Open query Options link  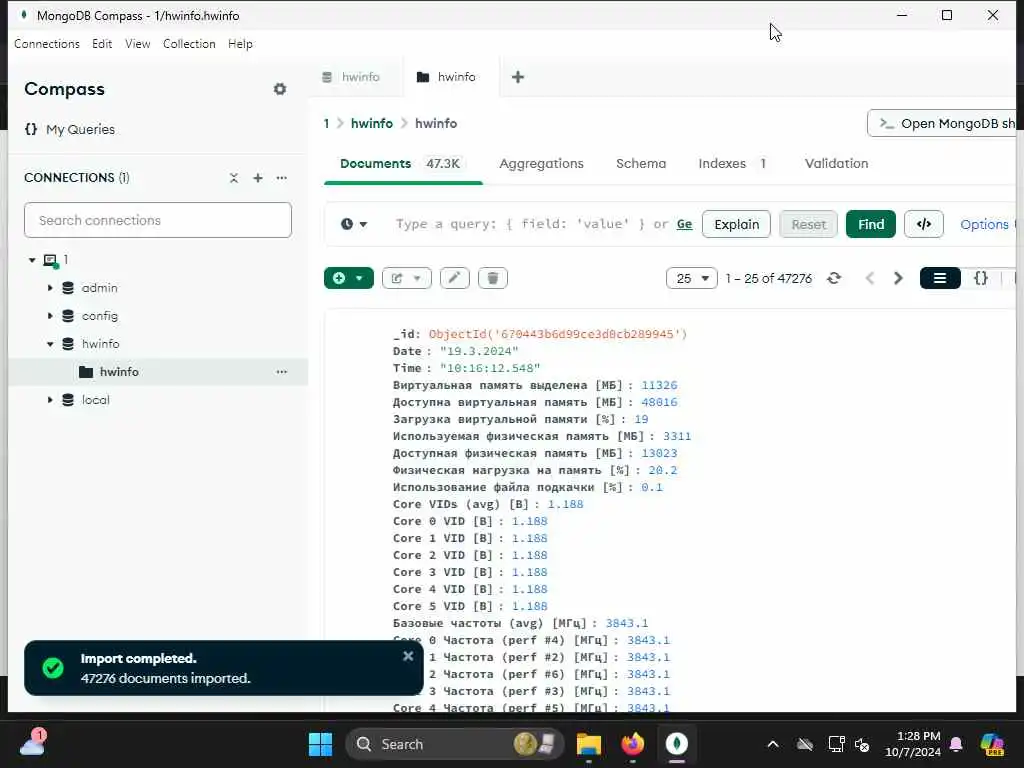[984, 224]
